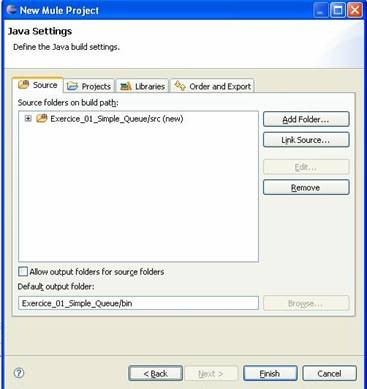Minimize the New Mule Project dialog
This screenshot has width=367, height=389.
tap(321, 10)
